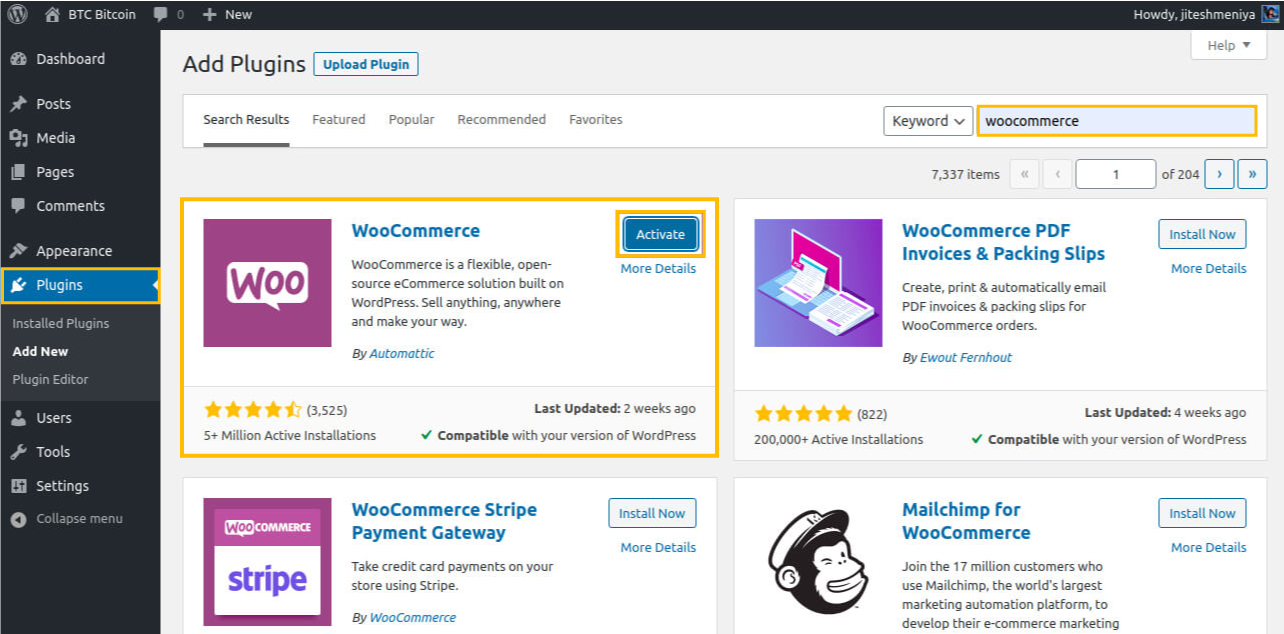Click the Posts pushpin icon
The image size is (1284, 634).
[x=18, y=104]
